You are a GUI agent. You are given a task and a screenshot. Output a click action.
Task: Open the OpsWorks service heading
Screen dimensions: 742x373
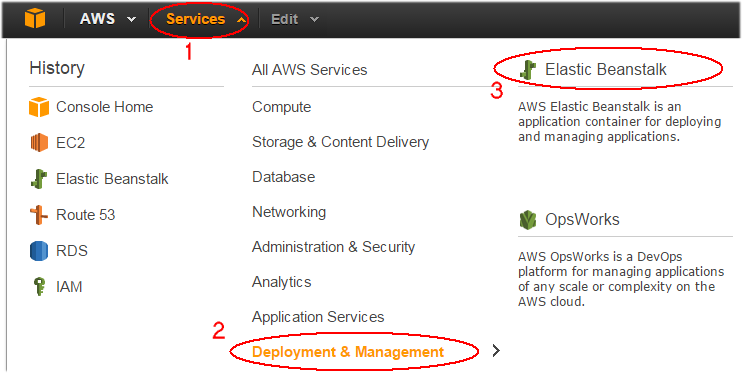582,220
